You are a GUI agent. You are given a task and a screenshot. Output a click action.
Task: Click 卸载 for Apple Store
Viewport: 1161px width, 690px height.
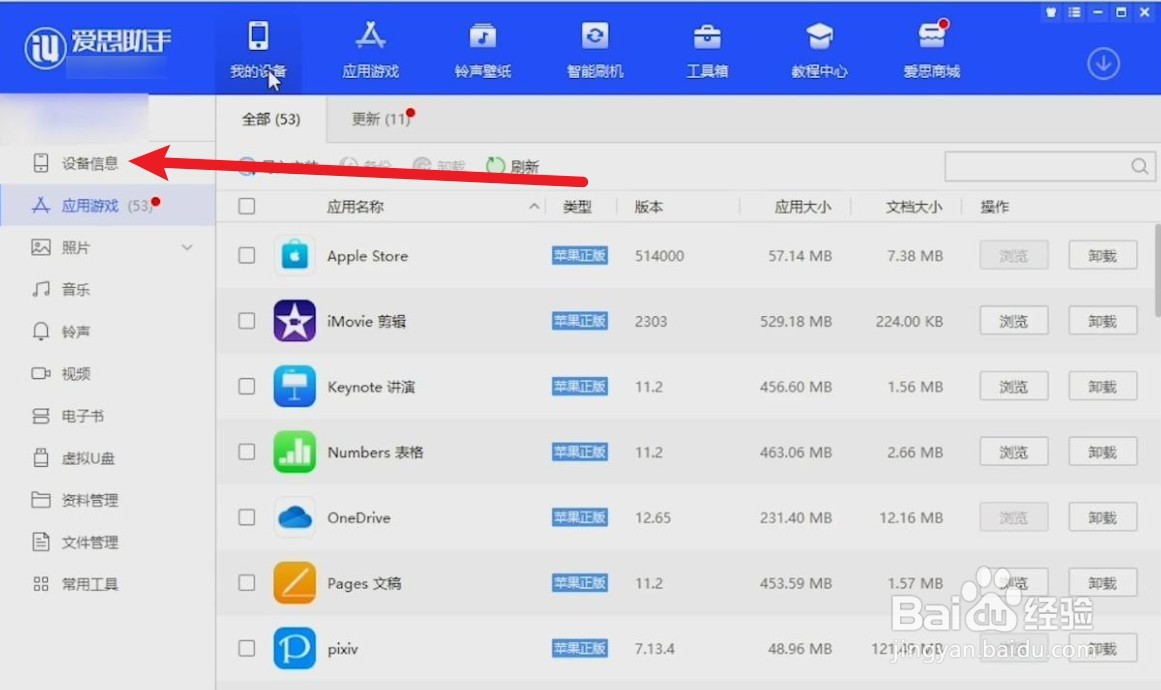click(x=1103, y=255)
